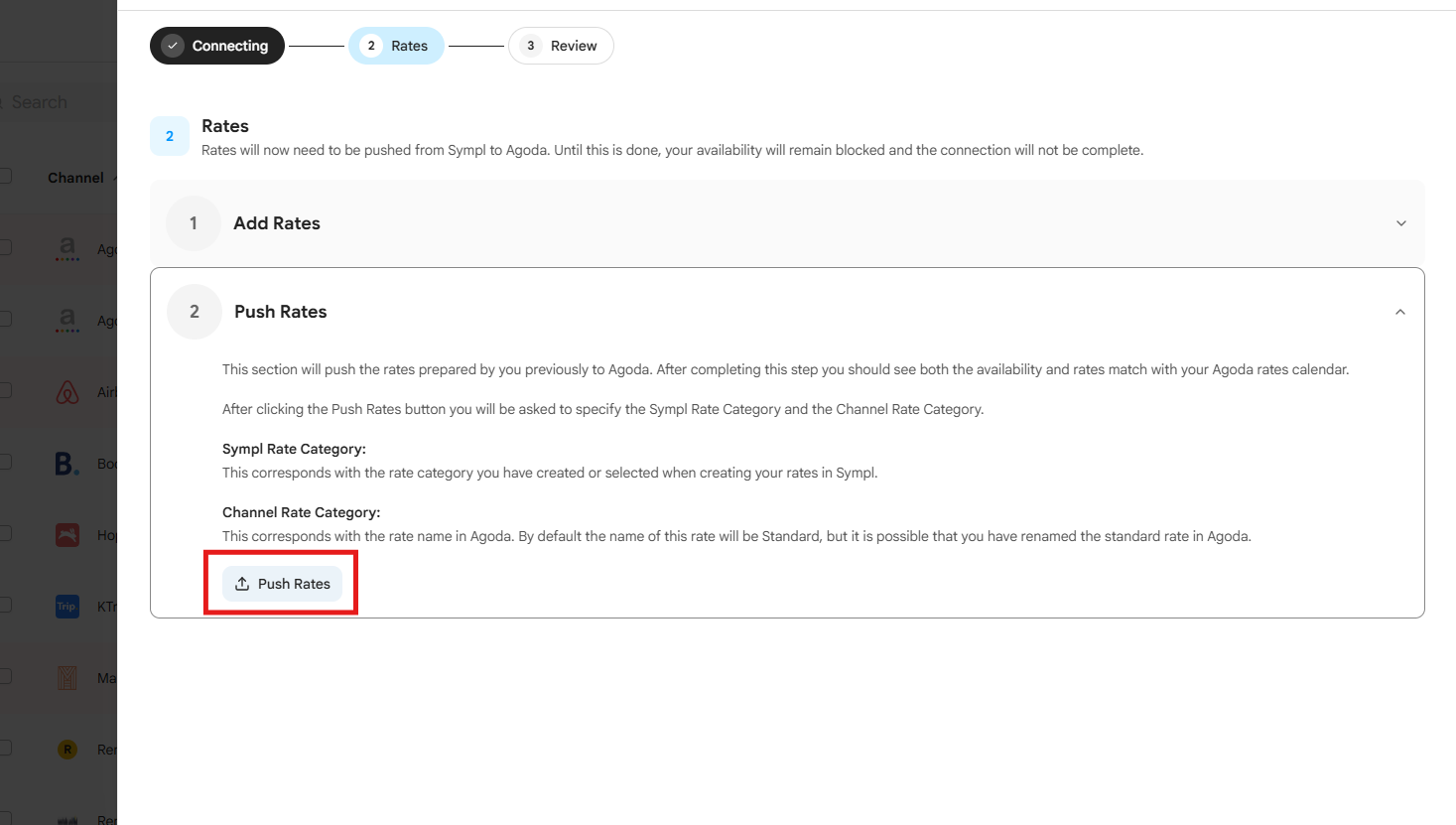Select the Rates step in the wizard

click(x=396, y=46)
